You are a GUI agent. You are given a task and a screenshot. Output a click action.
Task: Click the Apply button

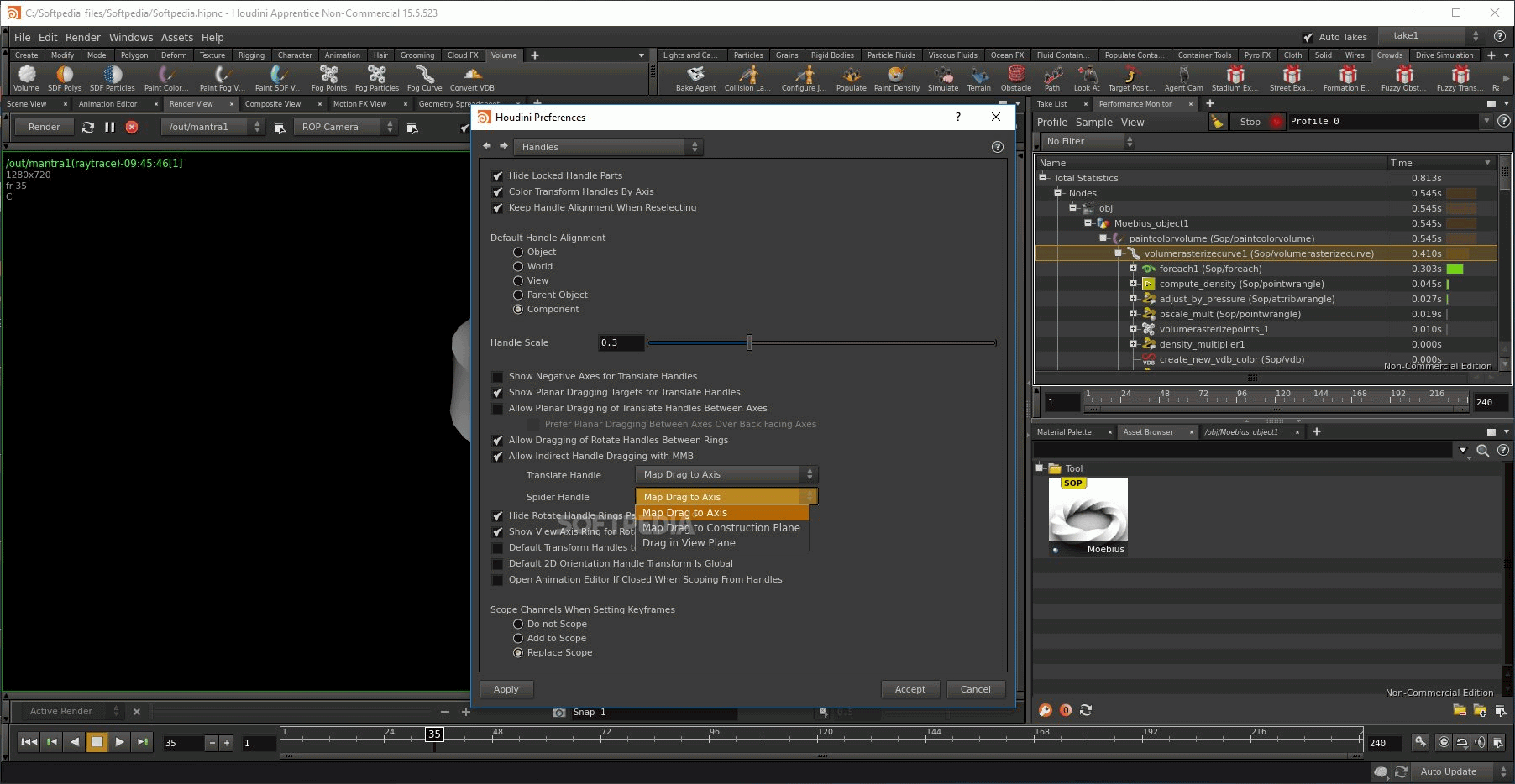tap(506, 689)
